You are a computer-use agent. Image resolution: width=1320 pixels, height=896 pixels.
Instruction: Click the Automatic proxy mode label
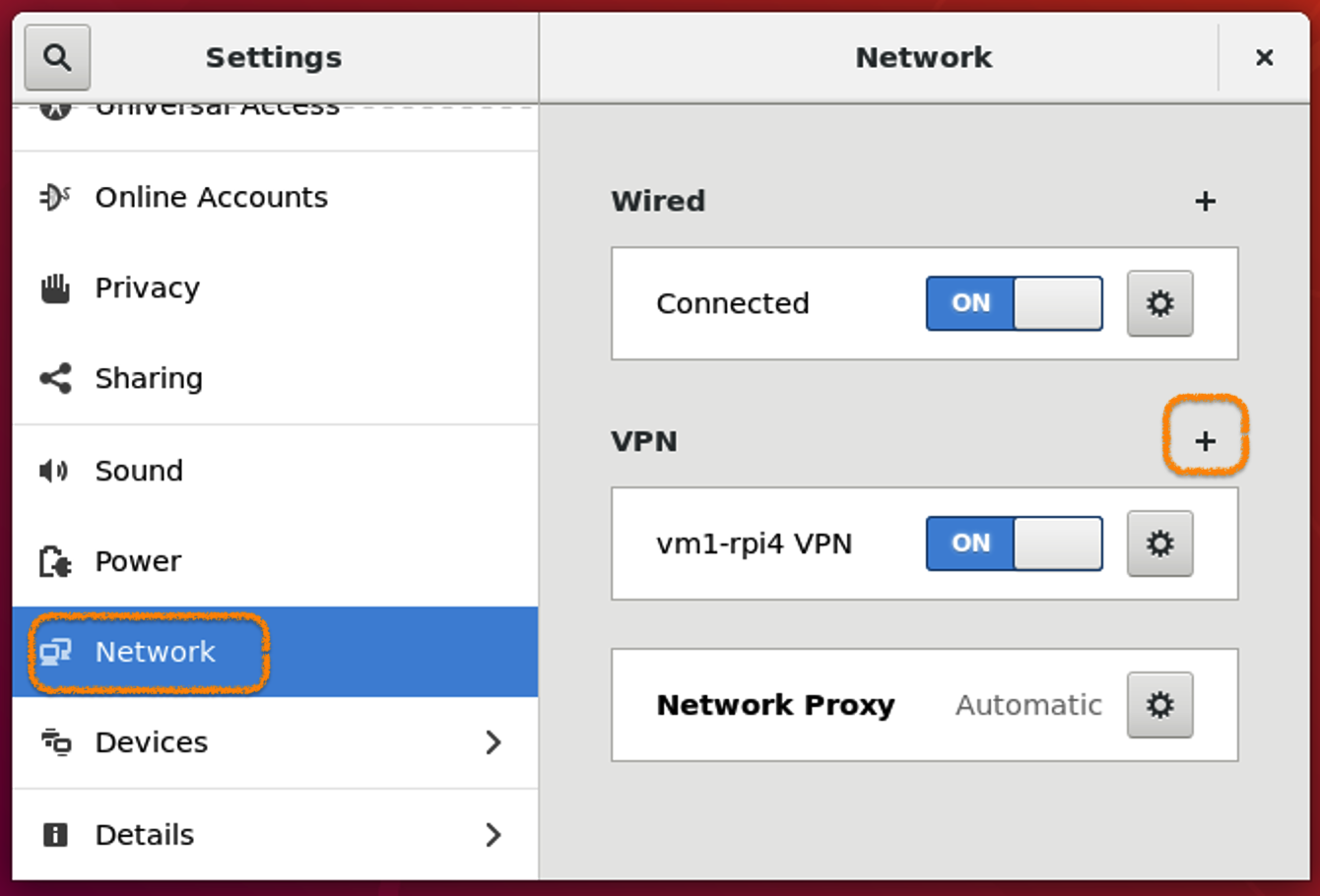pyautogui.click(x=1028, y=705)
